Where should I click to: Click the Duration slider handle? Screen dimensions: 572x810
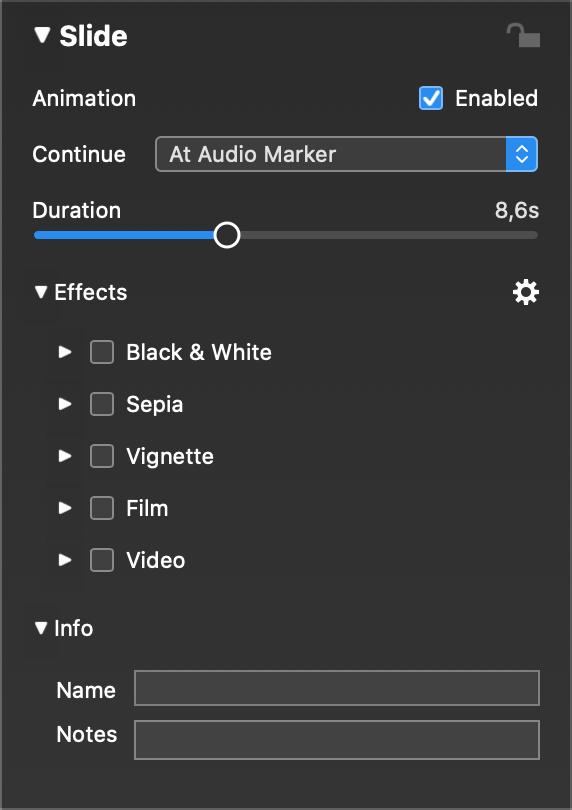[x=227, y=235]
